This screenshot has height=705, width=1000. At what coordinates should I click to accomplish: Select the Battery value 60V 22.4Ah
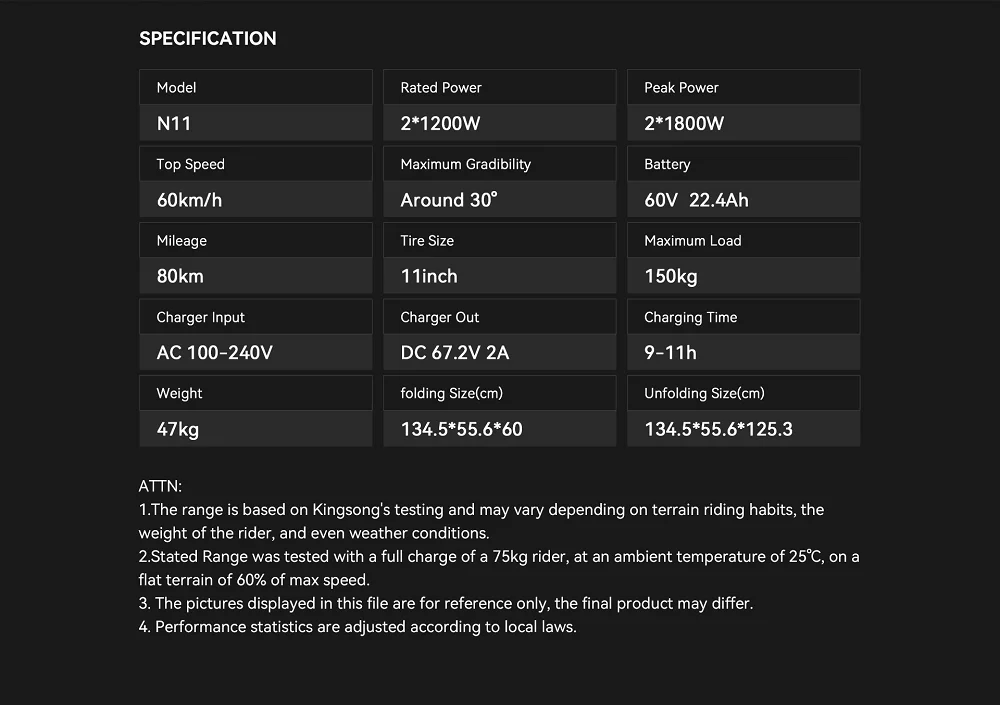pyautogui.click(x=696, y=200)
